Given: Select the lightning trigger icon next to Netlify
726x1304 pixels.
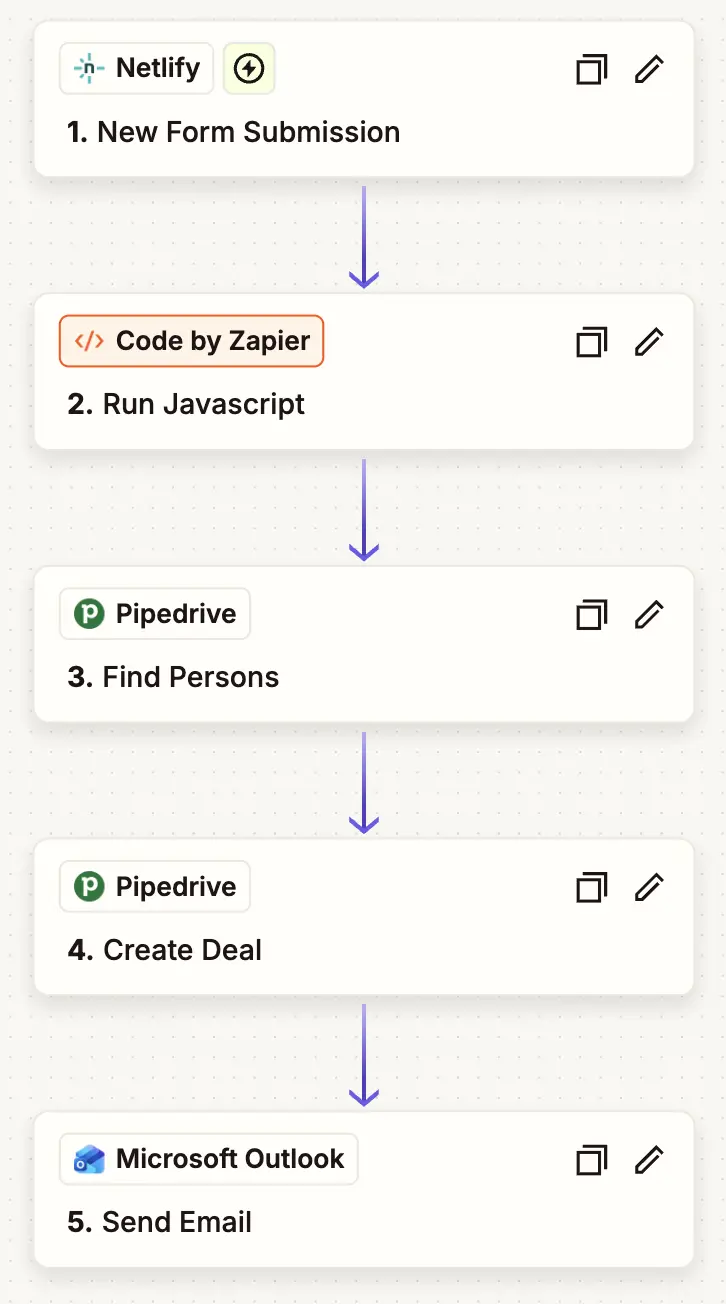Looking at the screenshot, I should click(x=248, y=68).
